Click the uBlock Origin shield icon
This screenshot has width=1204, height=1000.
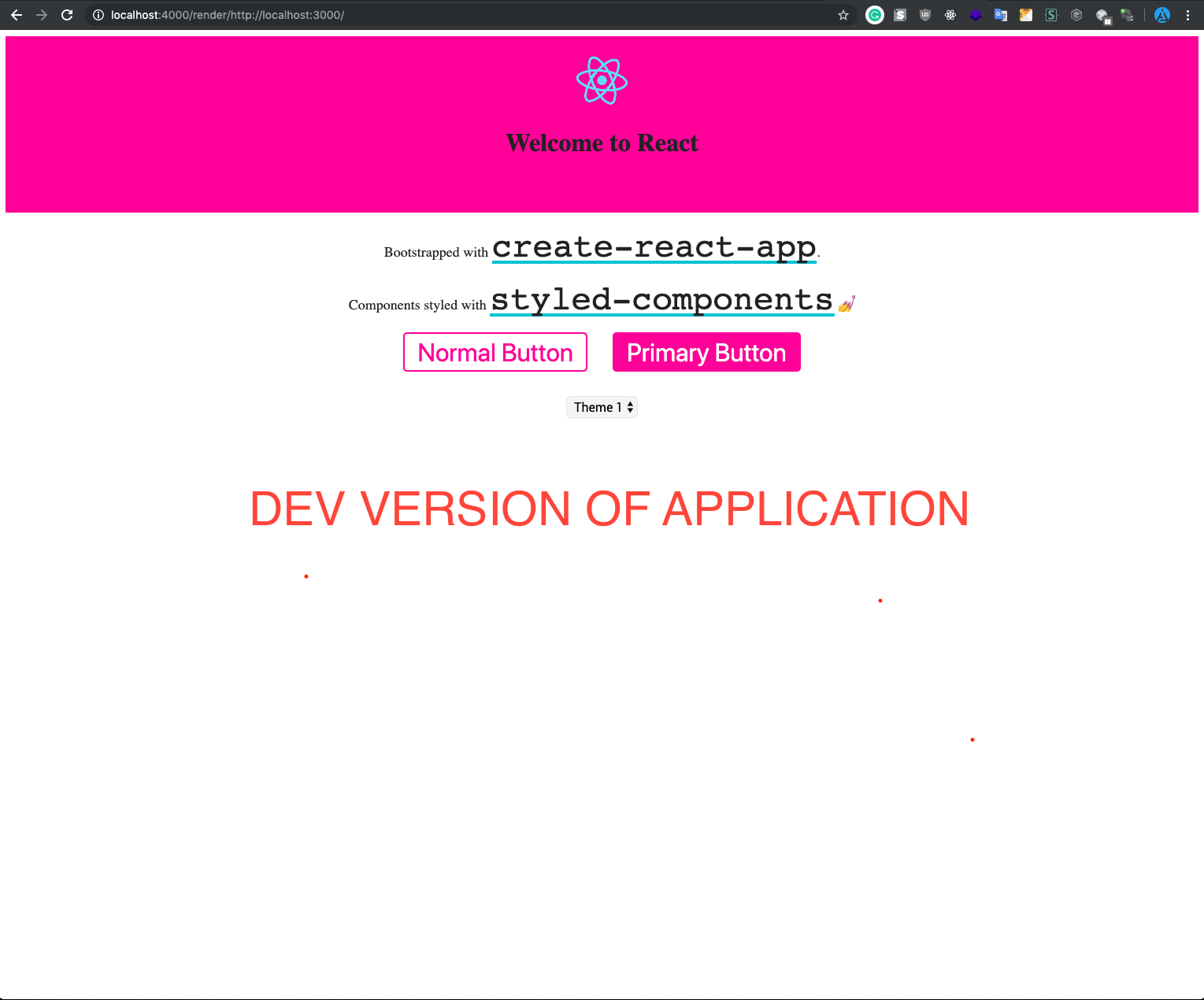pos(925,15)
